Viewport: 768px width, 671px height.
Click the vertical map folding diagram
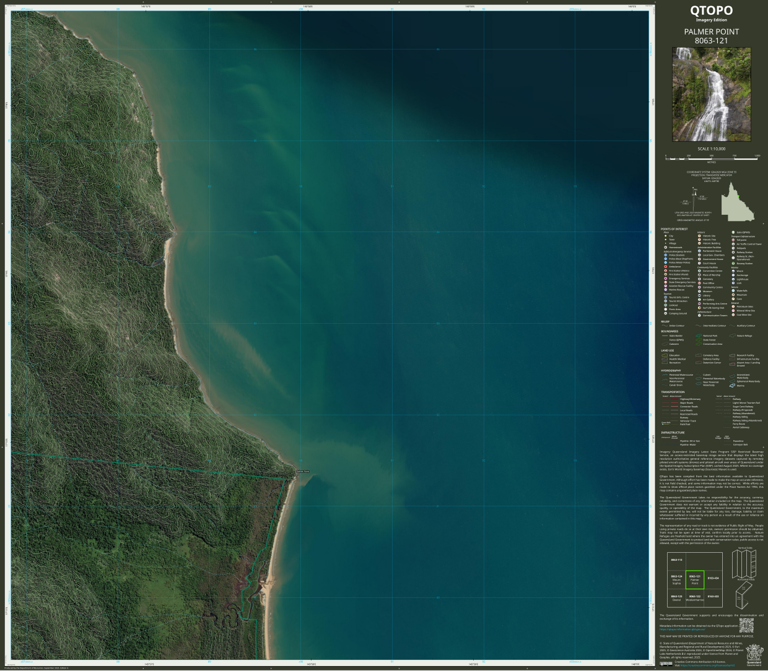[x=745, y=564]
